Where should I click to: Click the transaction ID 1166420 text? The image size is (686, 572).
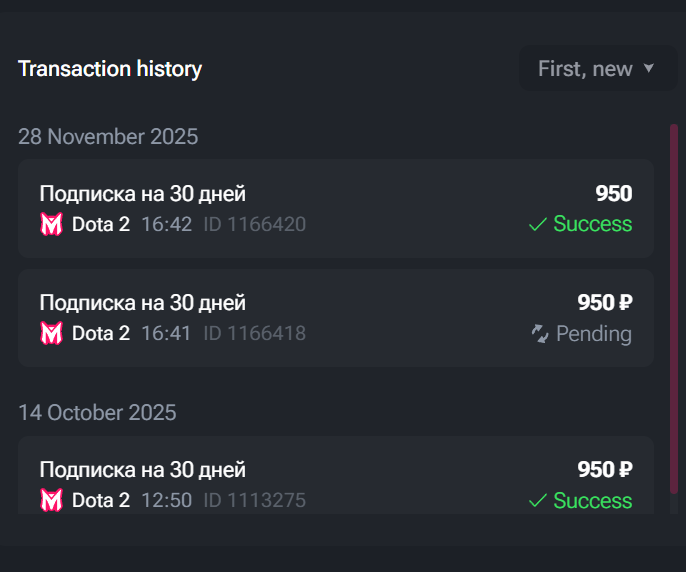[255, 225]
